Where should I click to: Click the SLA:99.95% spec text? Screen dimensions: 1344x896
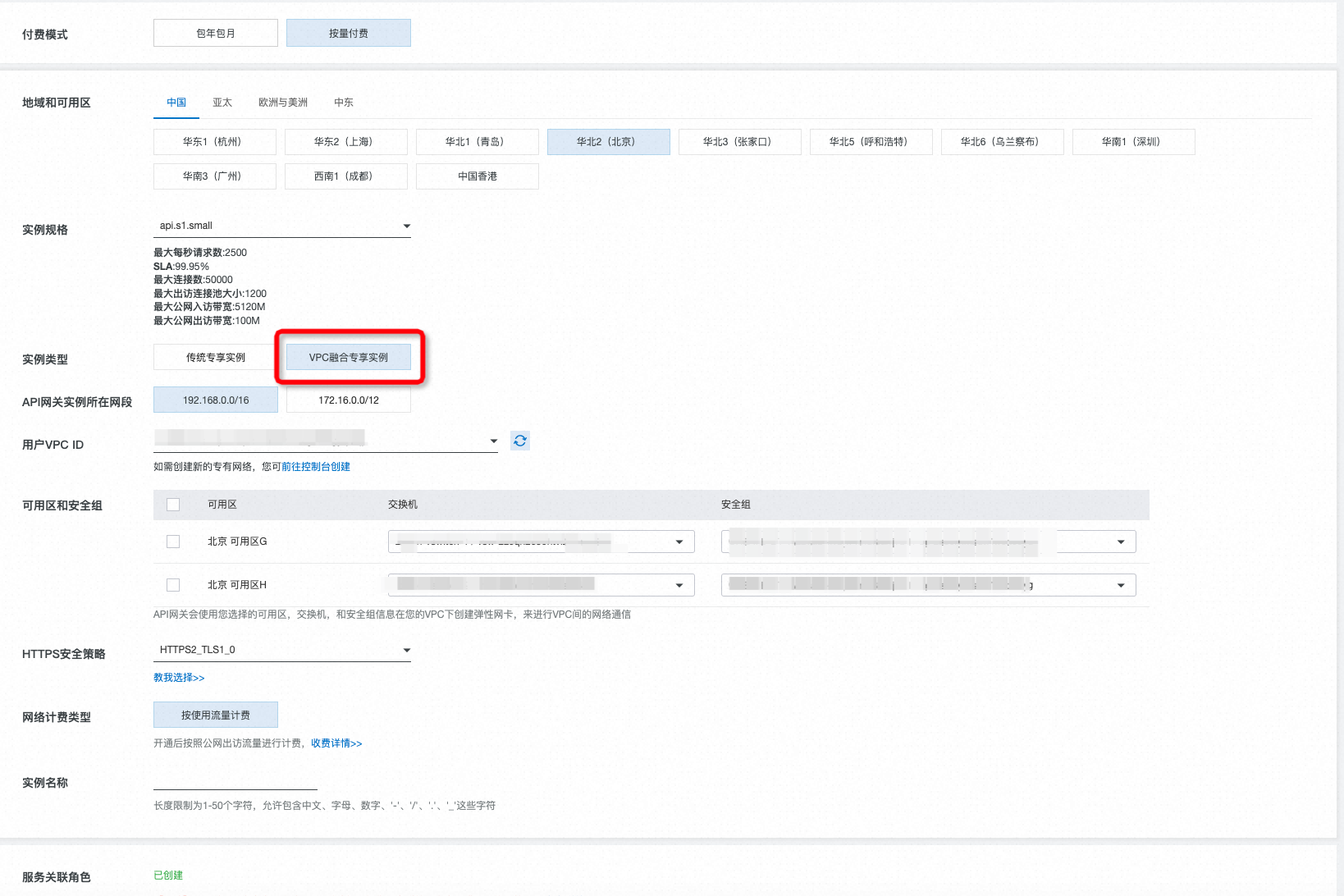(x=181, y=267)
